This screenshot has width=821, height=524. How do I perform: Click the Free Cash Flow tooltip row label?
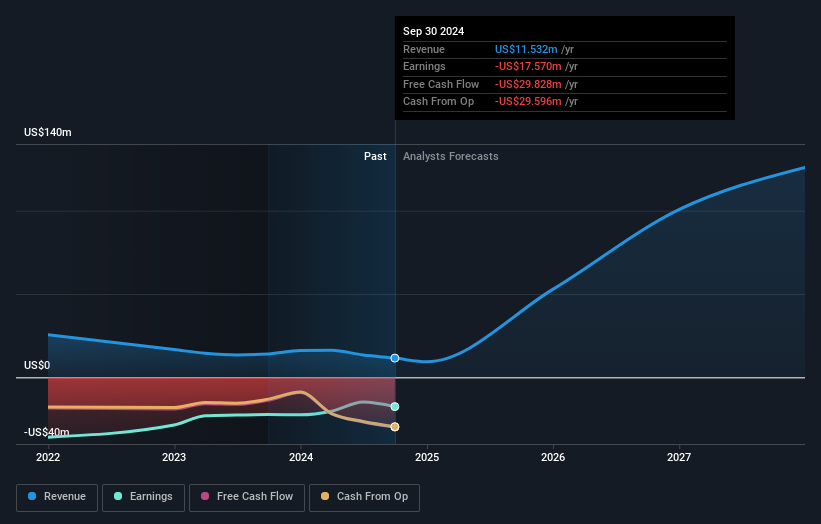[x=441, y=84]
